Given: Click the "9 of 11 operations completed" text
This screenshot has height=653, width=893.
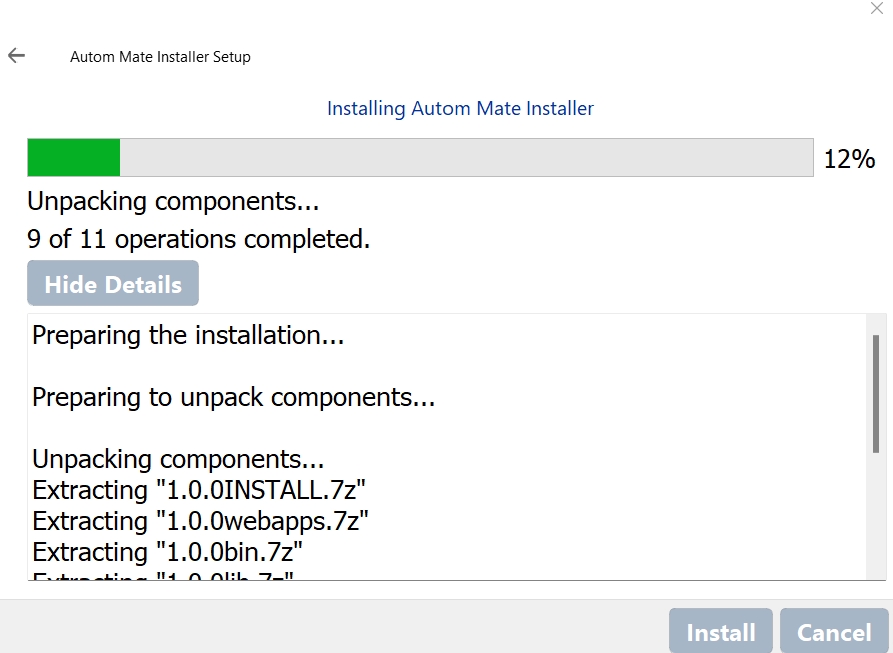Looking at the screenshot, I should (x=198, y=240).
